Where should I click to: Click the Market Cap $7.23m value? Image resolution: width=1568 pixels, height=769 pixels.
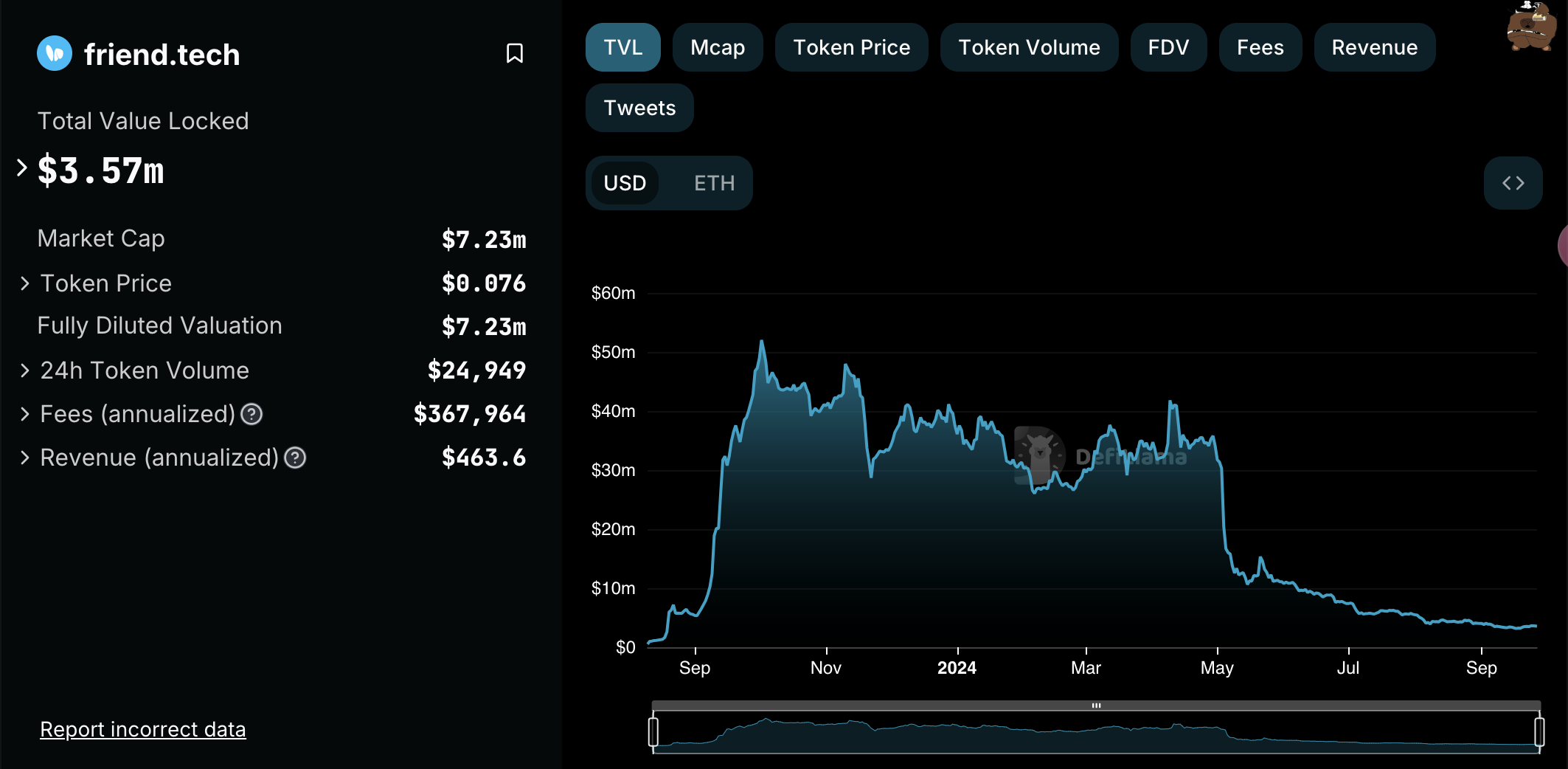pos(484,239)
